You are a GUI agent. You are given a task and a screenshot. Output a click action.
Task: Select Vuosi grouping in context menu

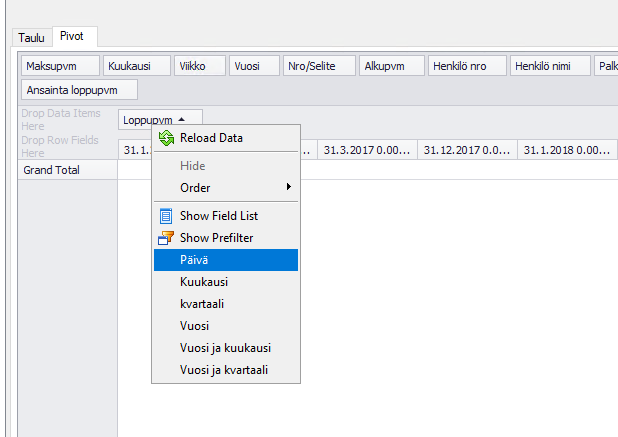tap(226, 326)
